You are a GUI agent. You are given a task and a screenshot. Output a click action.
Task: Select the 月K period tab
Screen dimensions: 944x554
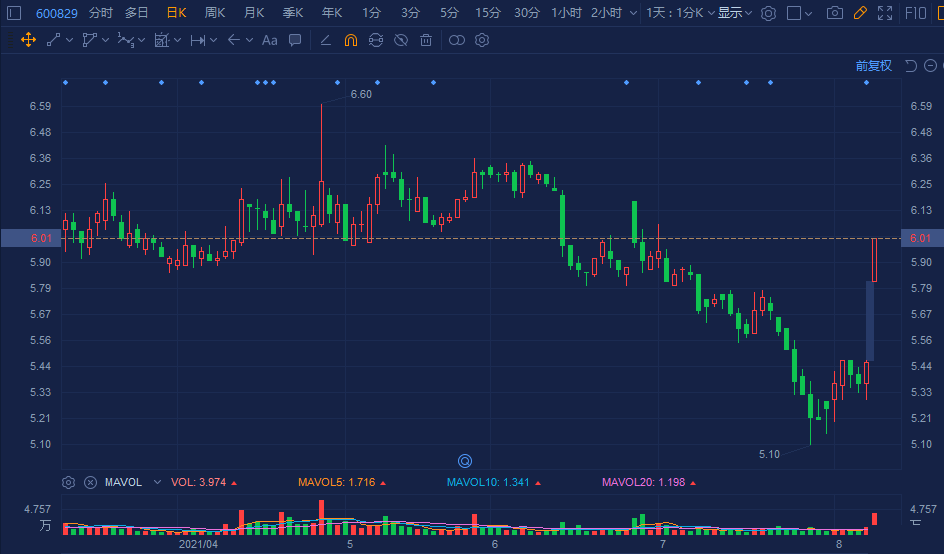254,13
